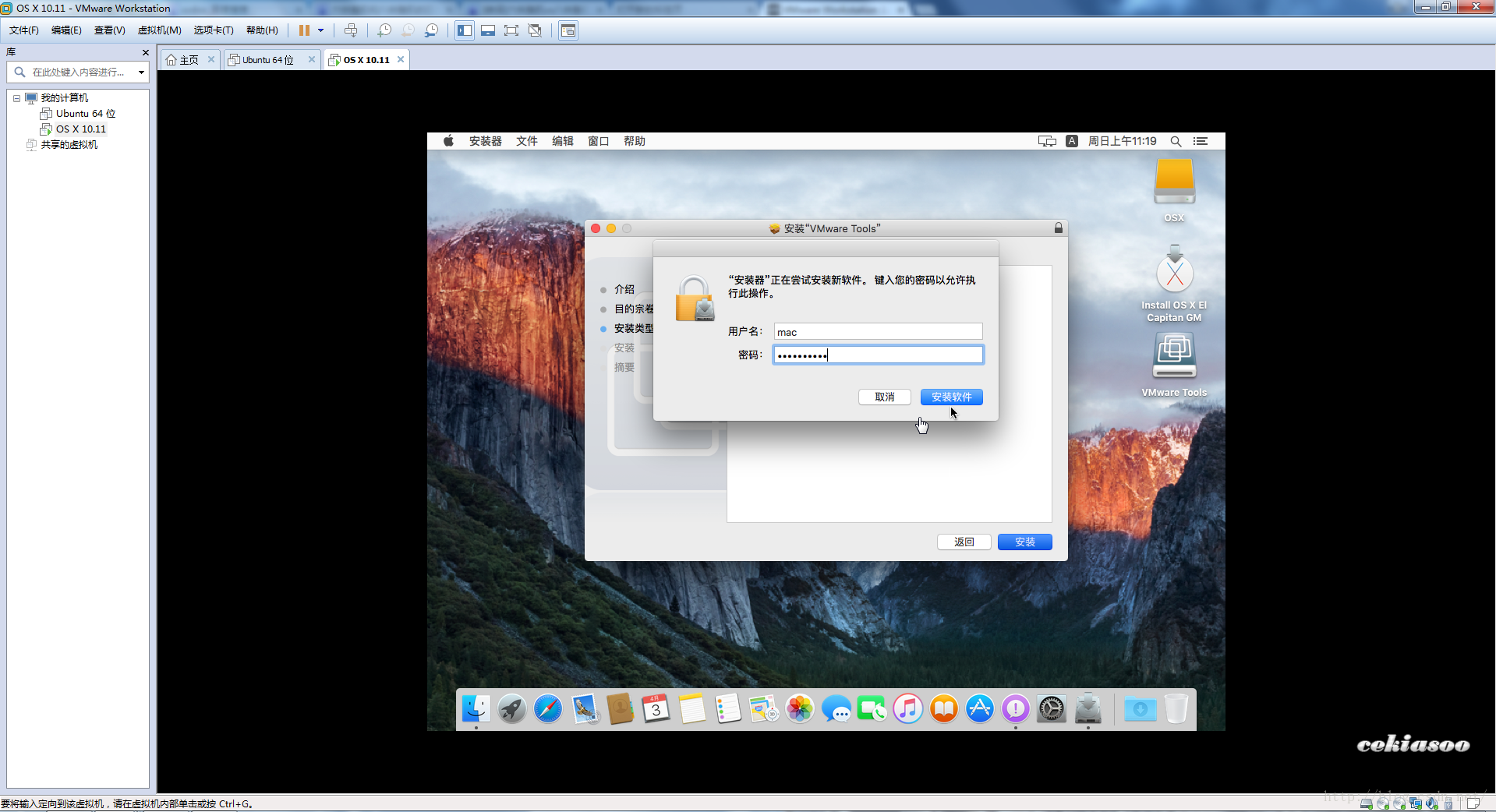Click 介绍 step in installer sidebar
1496x812 pixels.
point(624,289)
